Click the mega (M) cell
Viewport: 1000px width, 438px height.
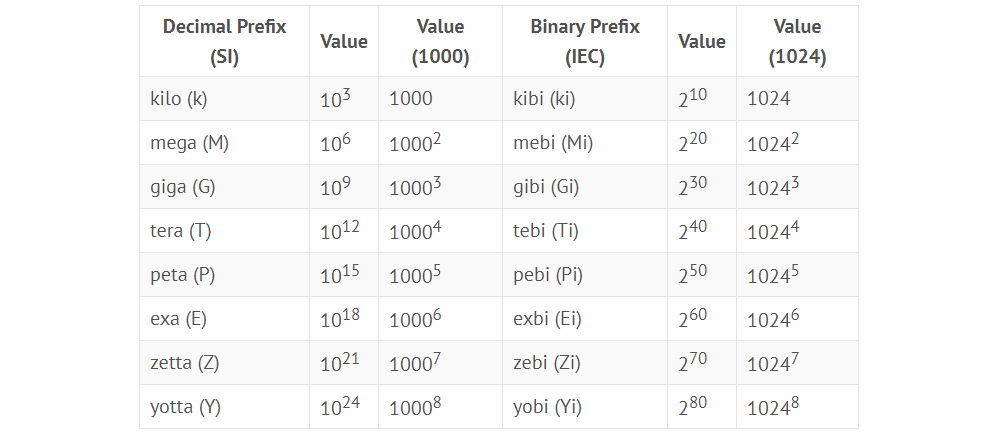click(x=224, y=143)
